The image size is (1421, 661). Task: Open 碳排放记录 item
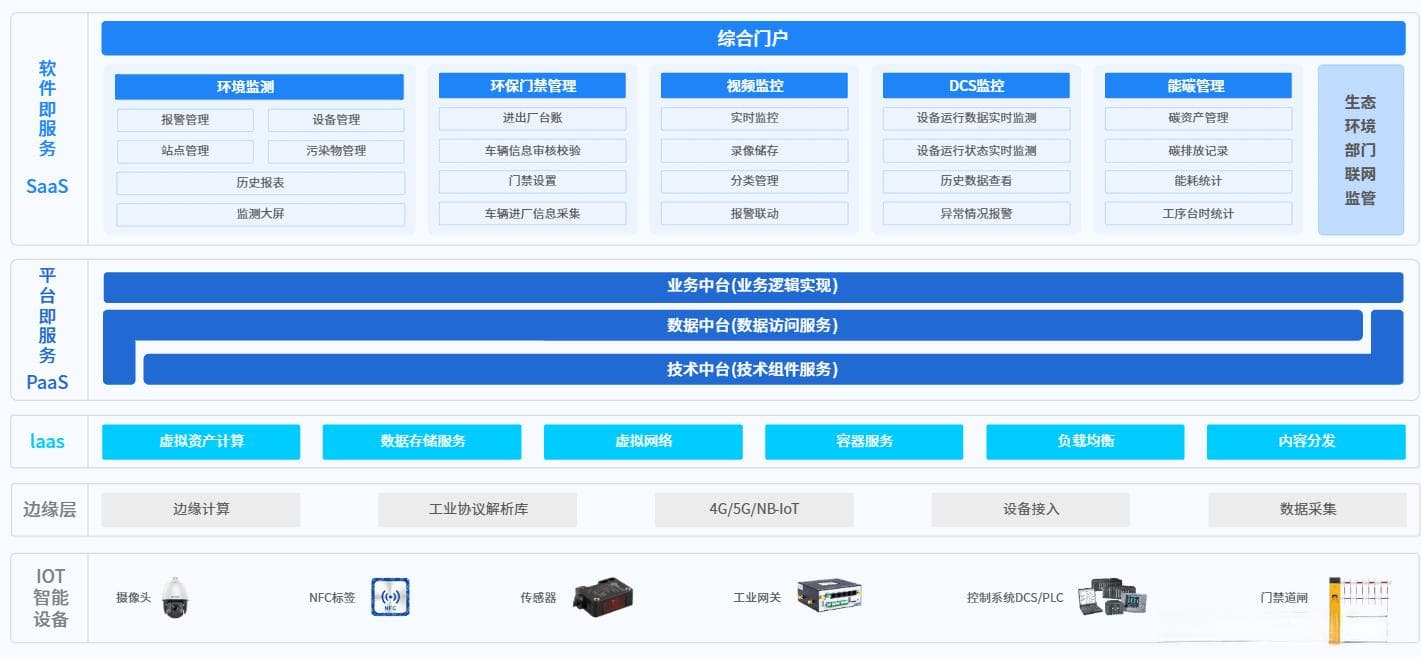tap(1198, 151)
